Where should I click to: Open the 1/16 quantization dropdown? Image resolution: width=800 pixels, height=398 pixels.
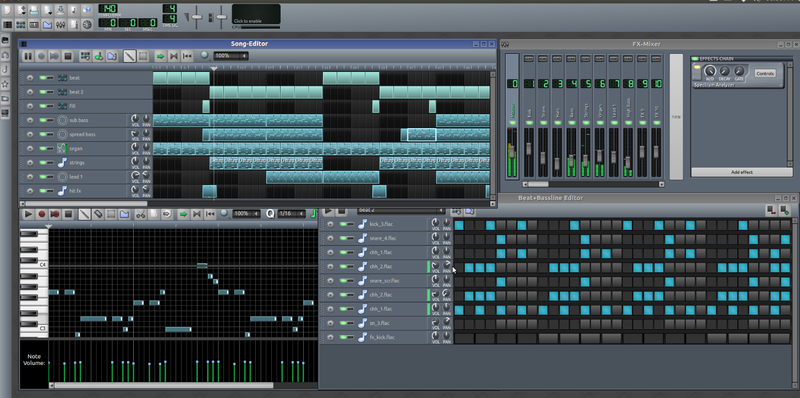pyautogui.click(x=291, y=214)
